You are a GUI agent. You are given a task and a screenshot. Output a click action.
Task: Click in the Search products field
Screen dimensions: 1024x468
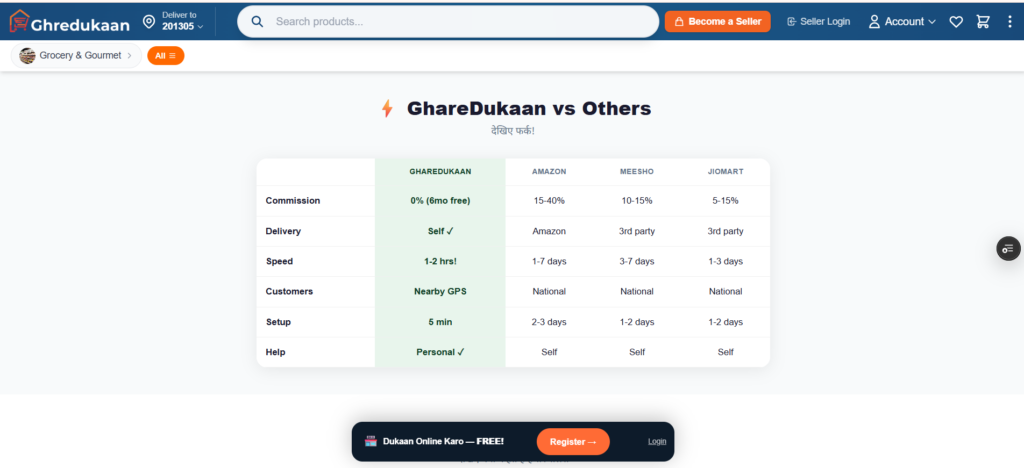pos(460,21)
